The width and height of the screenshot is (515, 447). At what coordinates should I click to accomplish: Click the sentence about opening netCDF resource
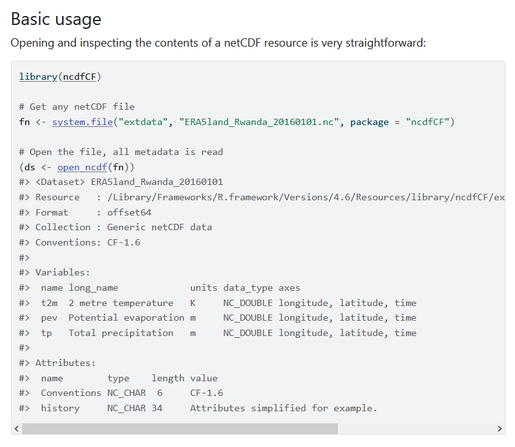click(x=218, y=43)
